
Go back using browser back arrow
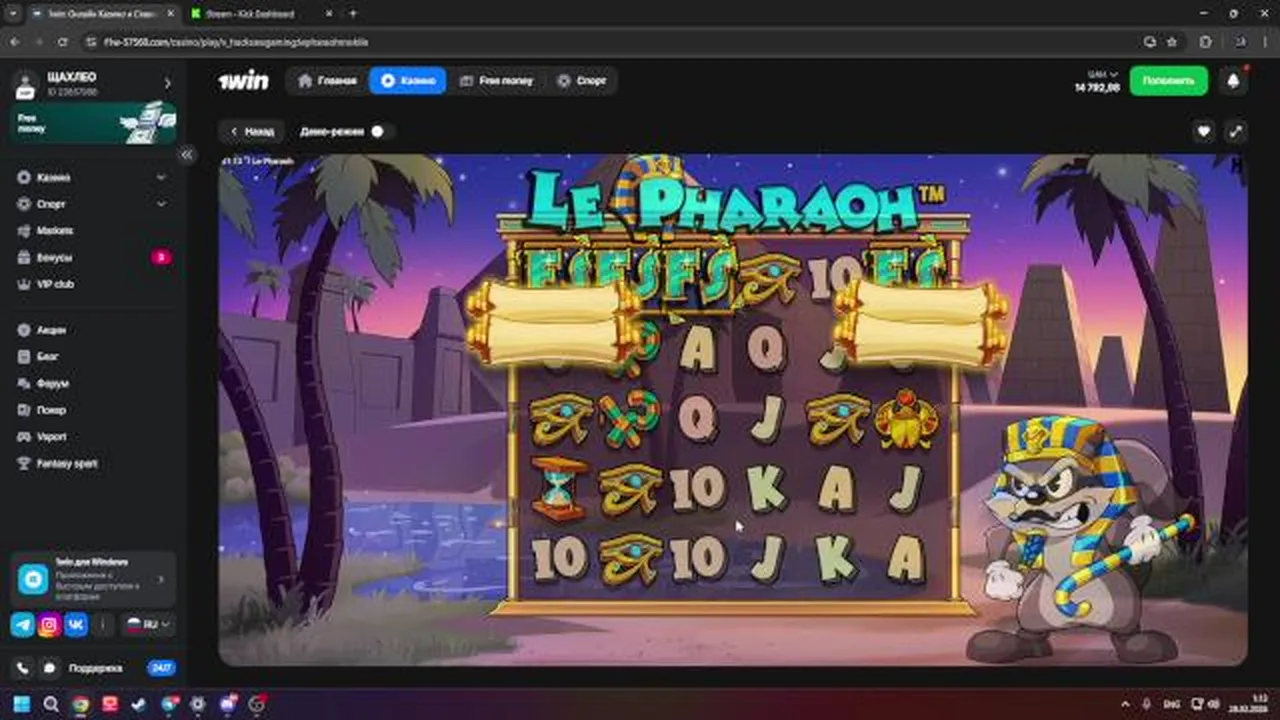click(15, 42)
